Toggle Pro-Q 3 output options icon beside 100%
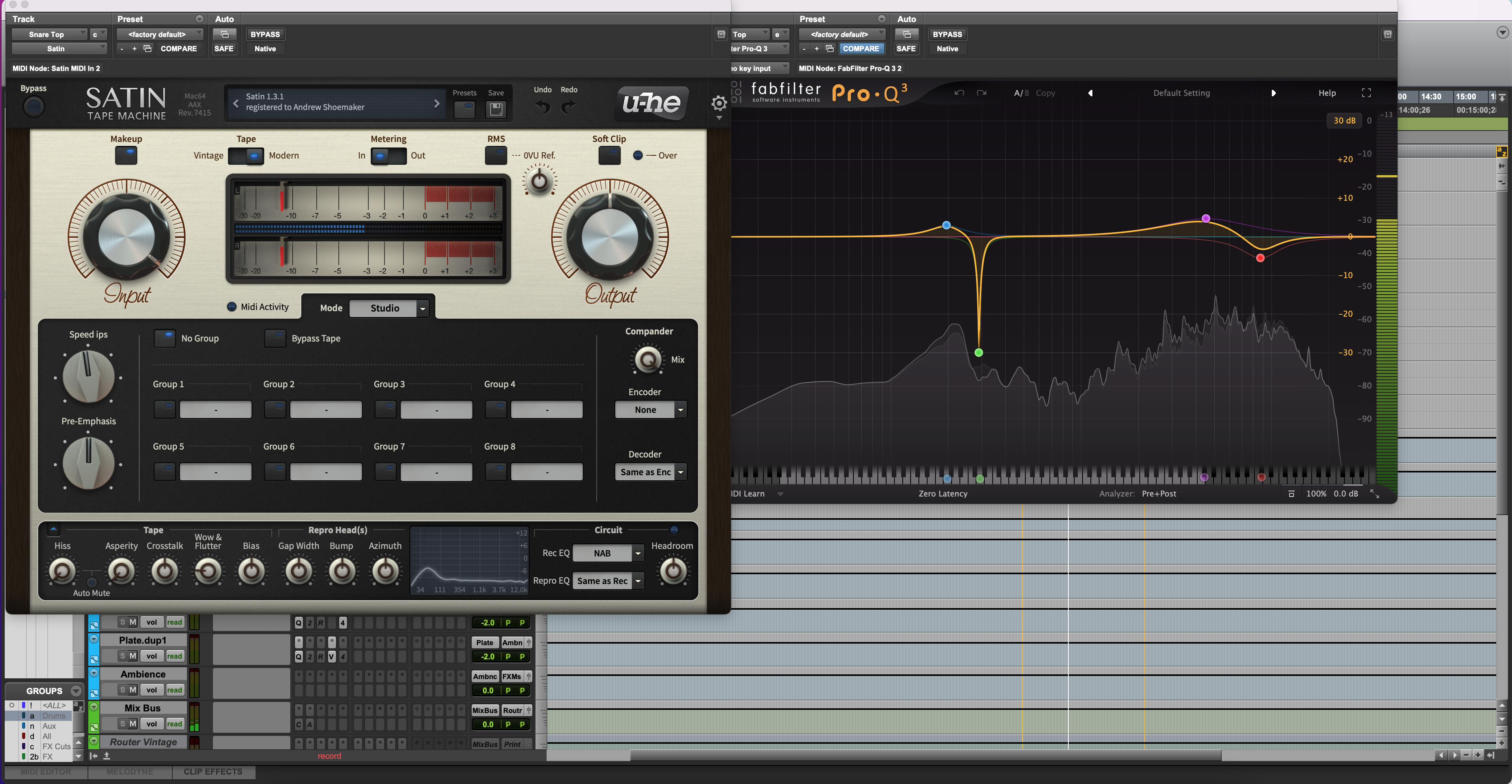 click(1291, 493)
